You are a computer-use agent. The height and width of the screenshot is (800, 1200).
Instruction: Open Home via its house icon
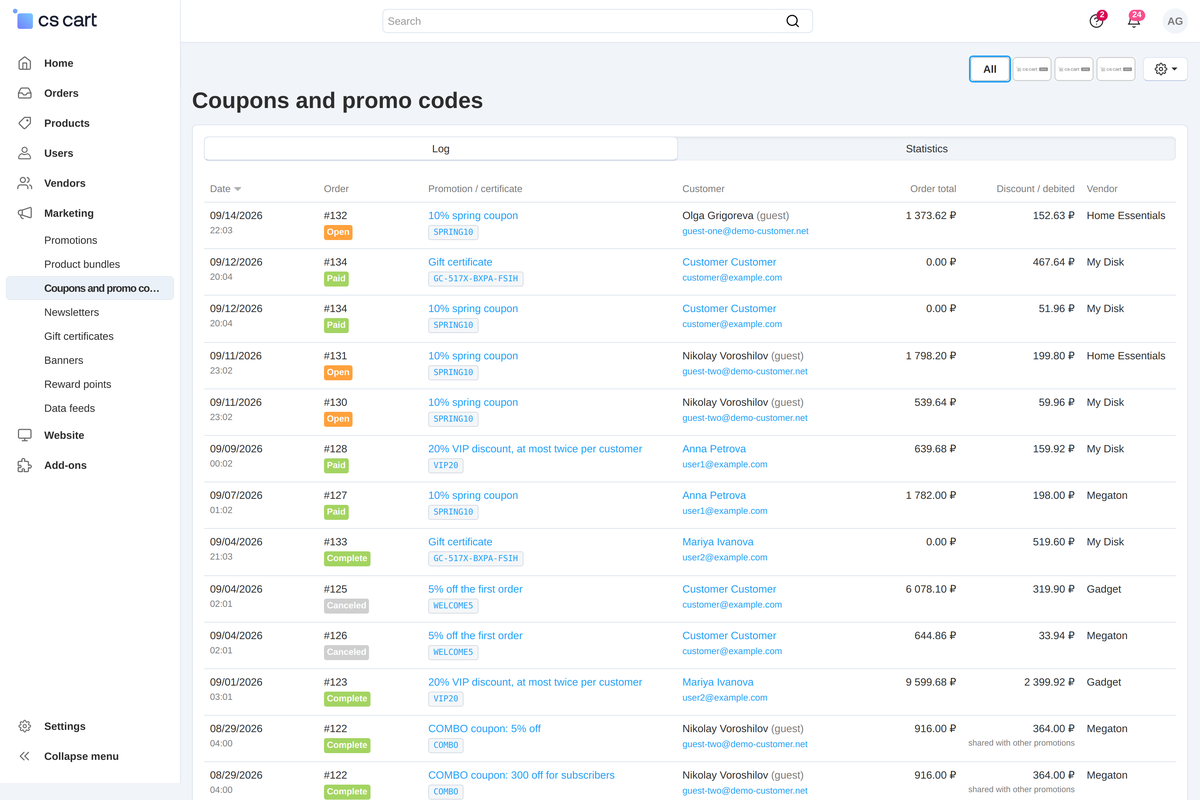pos(25,63)
